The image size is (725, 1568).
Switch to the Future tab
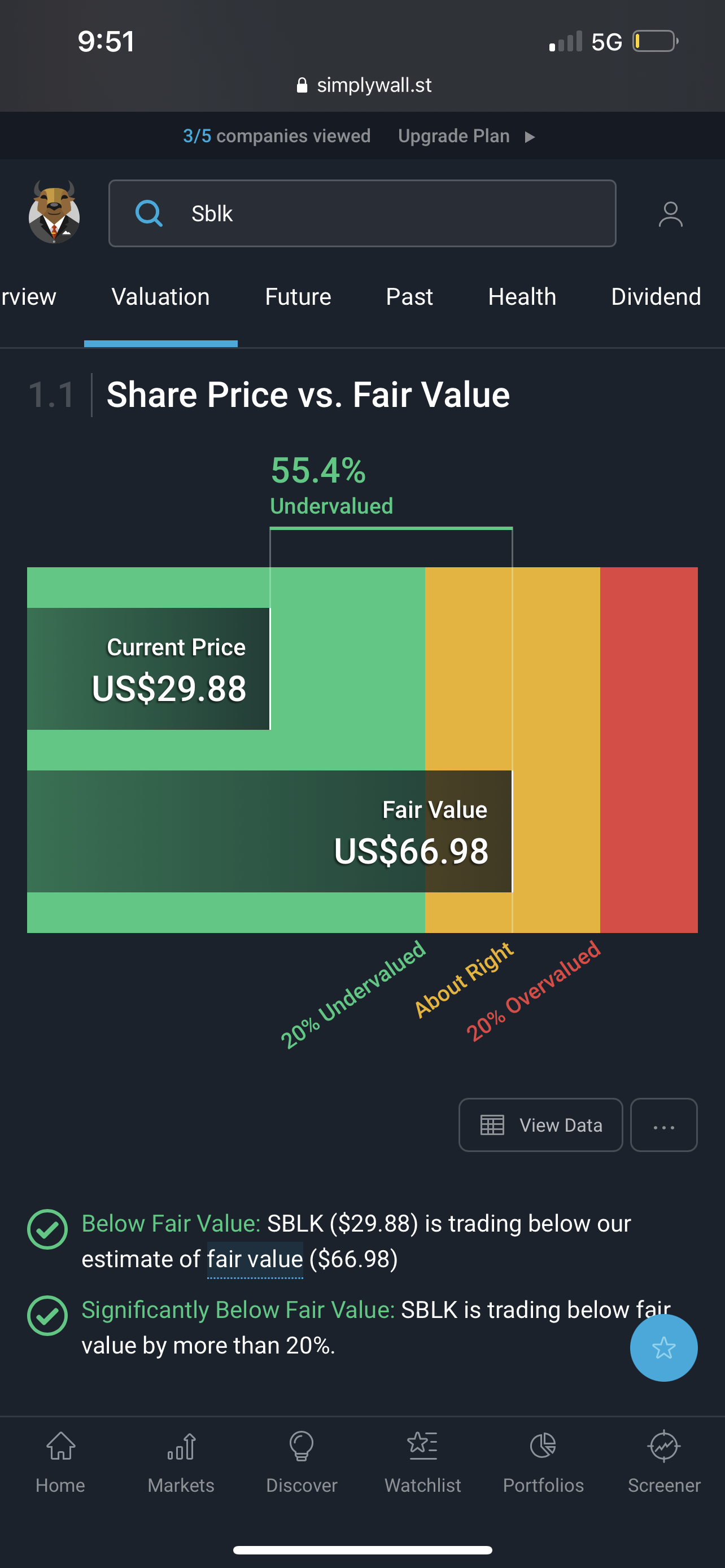click(298, 297)
